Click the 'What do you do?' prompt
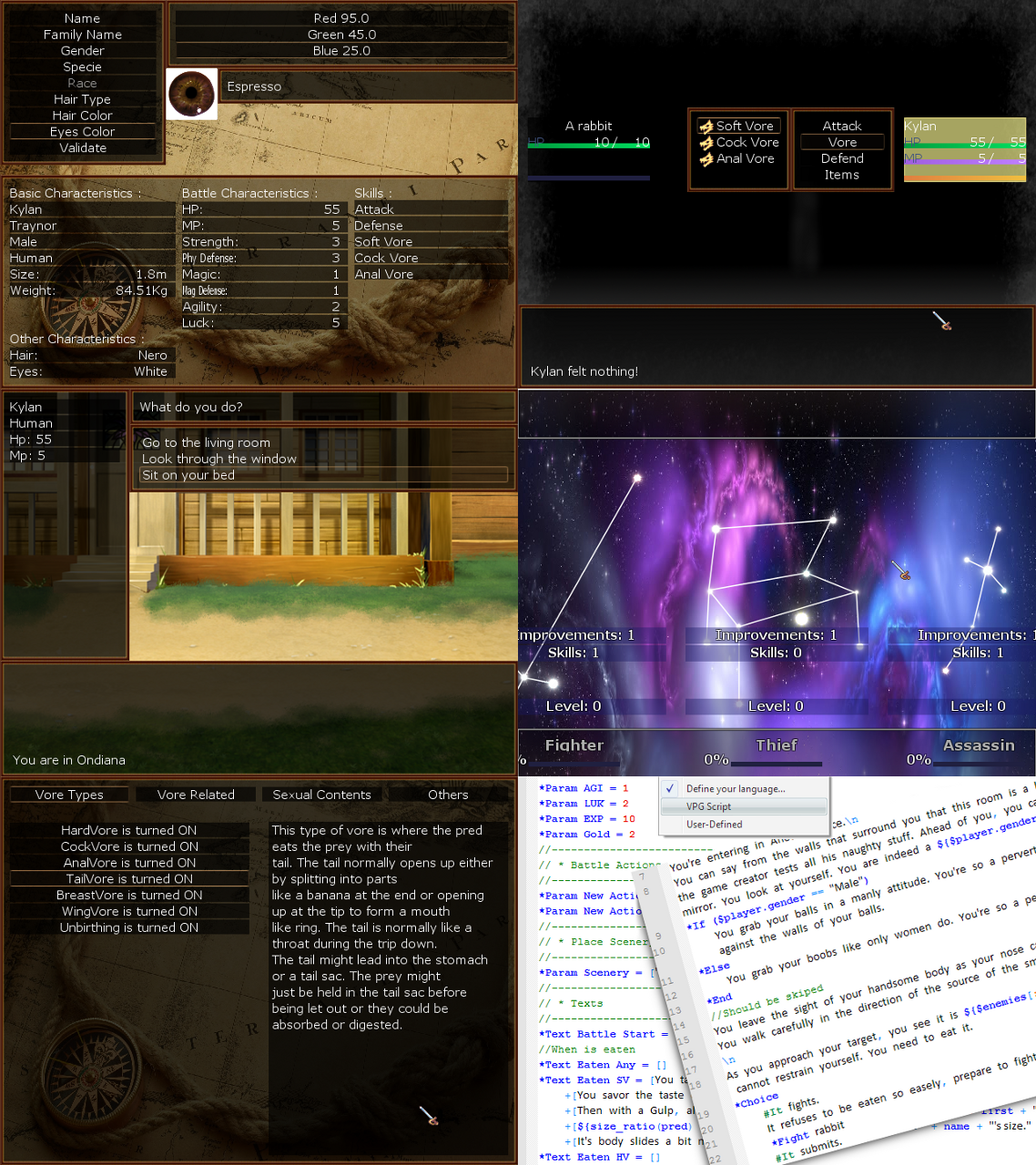 click(x=191, y=407)
